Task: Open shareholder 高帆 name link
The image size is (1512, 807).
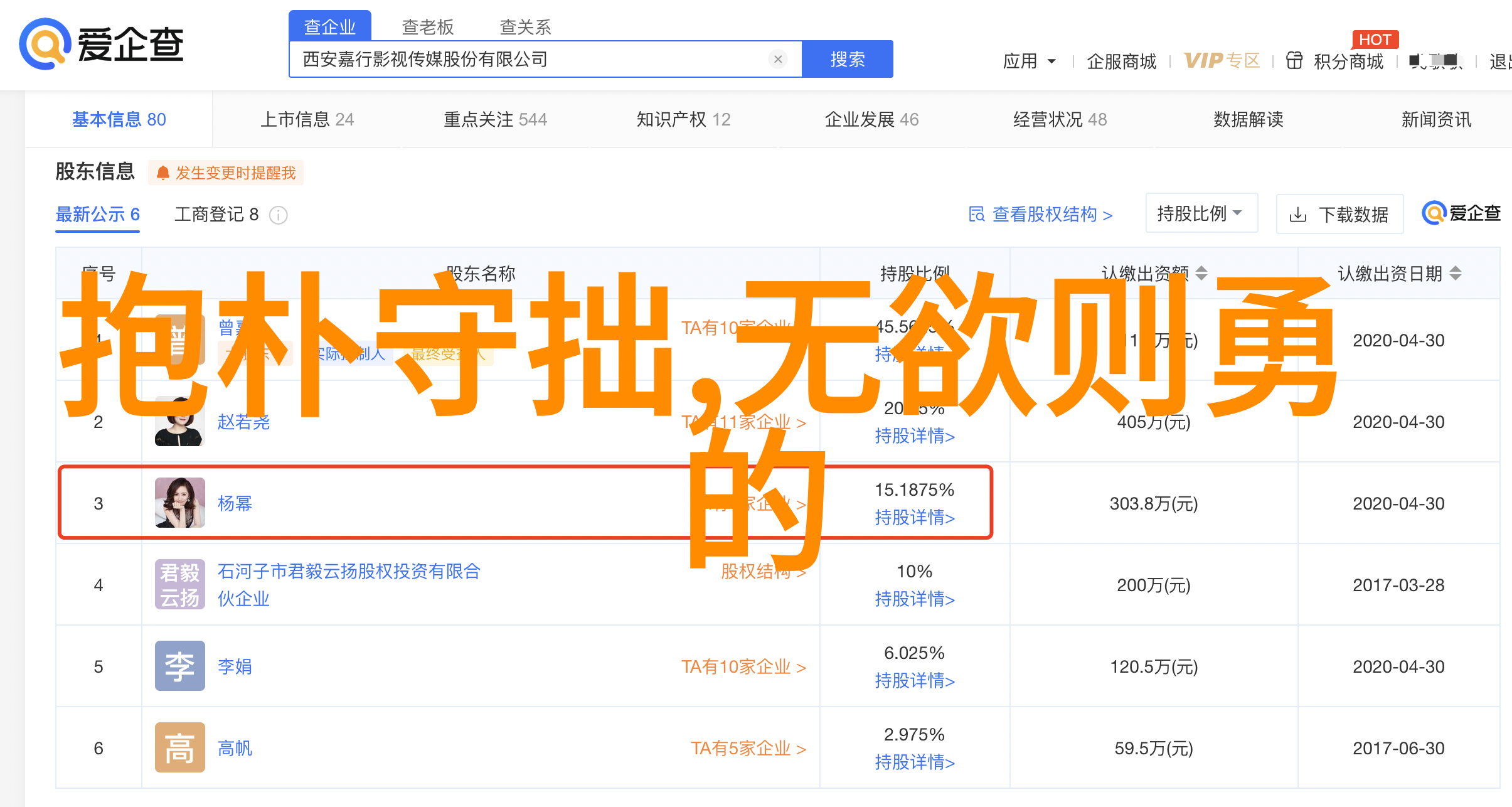Action: pyautogui.click(x=235, y=748)
